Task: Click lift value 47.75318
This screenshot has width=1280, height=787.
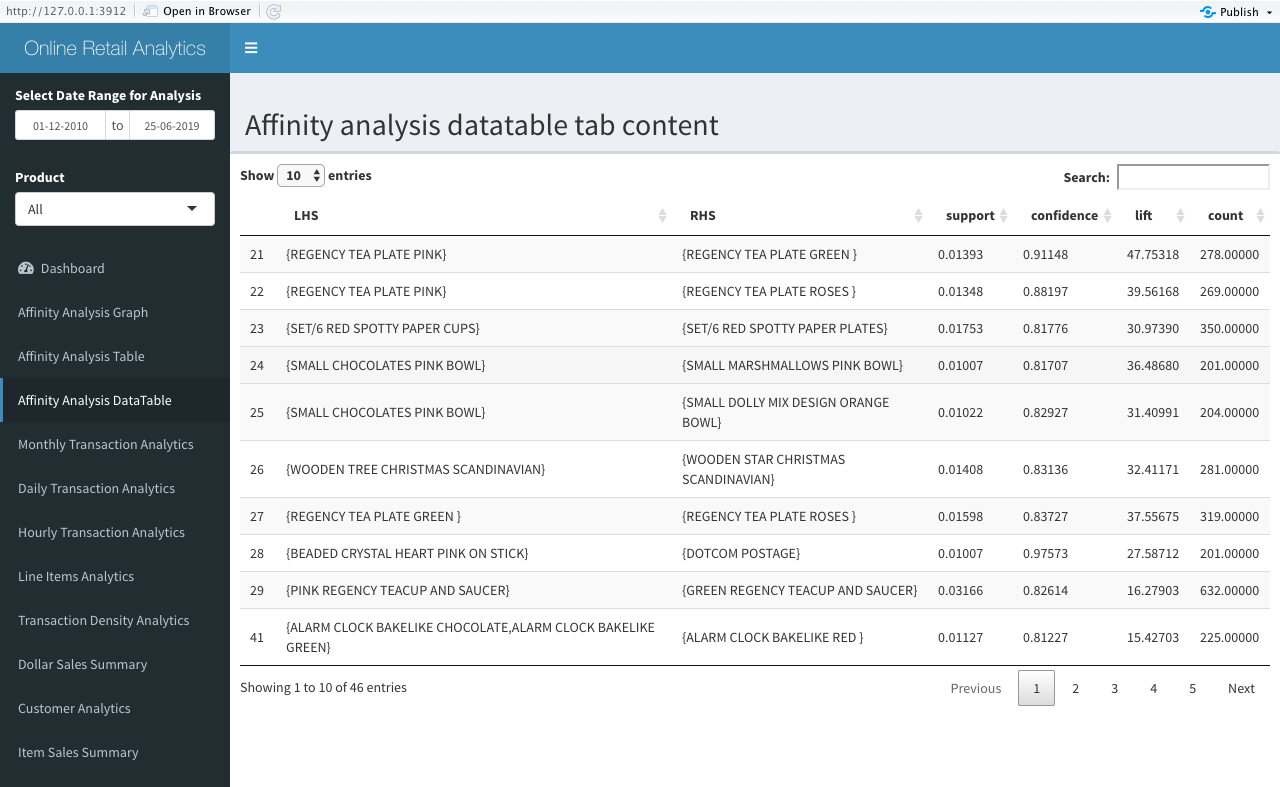Action: pyautogui.click(x=1153, y=254)
